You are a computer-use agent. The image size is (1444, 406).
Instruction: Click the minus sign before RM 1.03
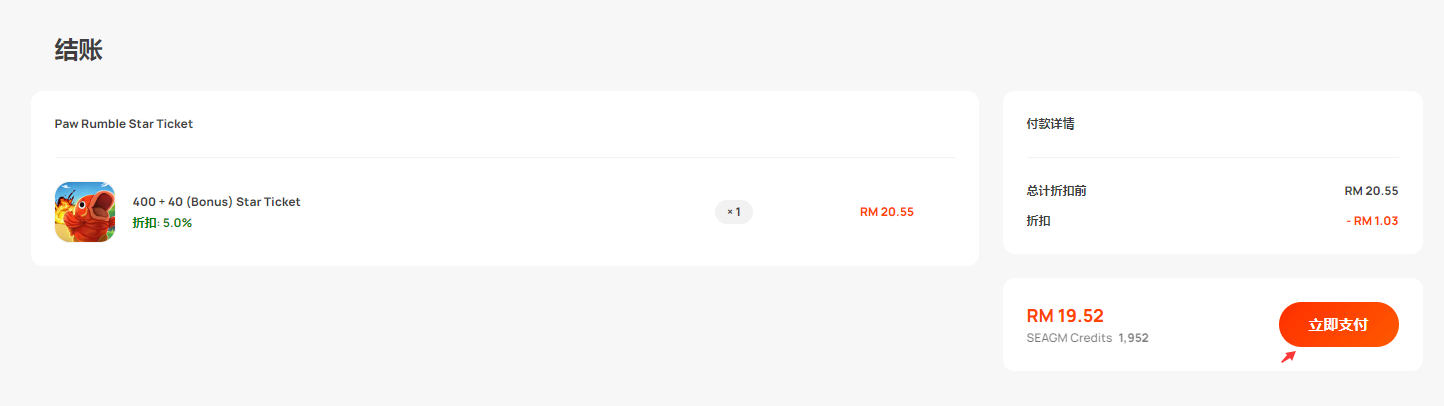(x=1350, y=220)
